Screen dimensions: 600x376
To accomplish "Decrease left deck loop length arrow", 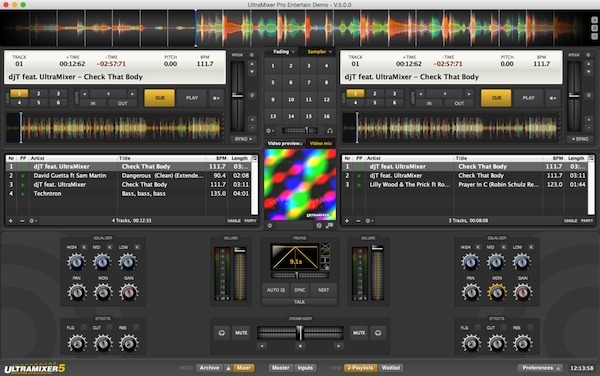I will pos(85,94).
